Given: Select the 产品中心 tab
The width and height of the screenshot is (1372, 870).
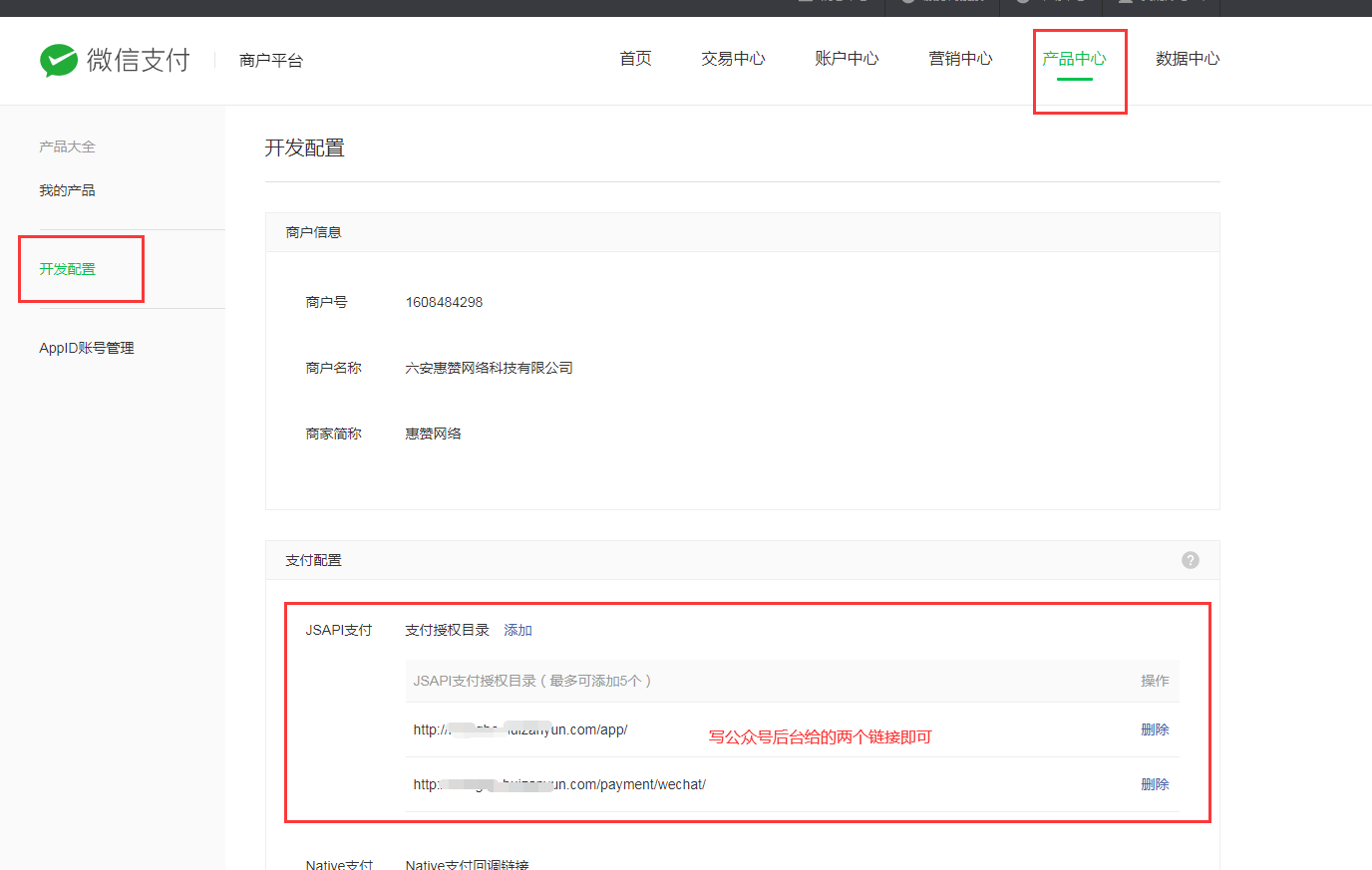Looking at the screenshot, I should [1074, 59].
